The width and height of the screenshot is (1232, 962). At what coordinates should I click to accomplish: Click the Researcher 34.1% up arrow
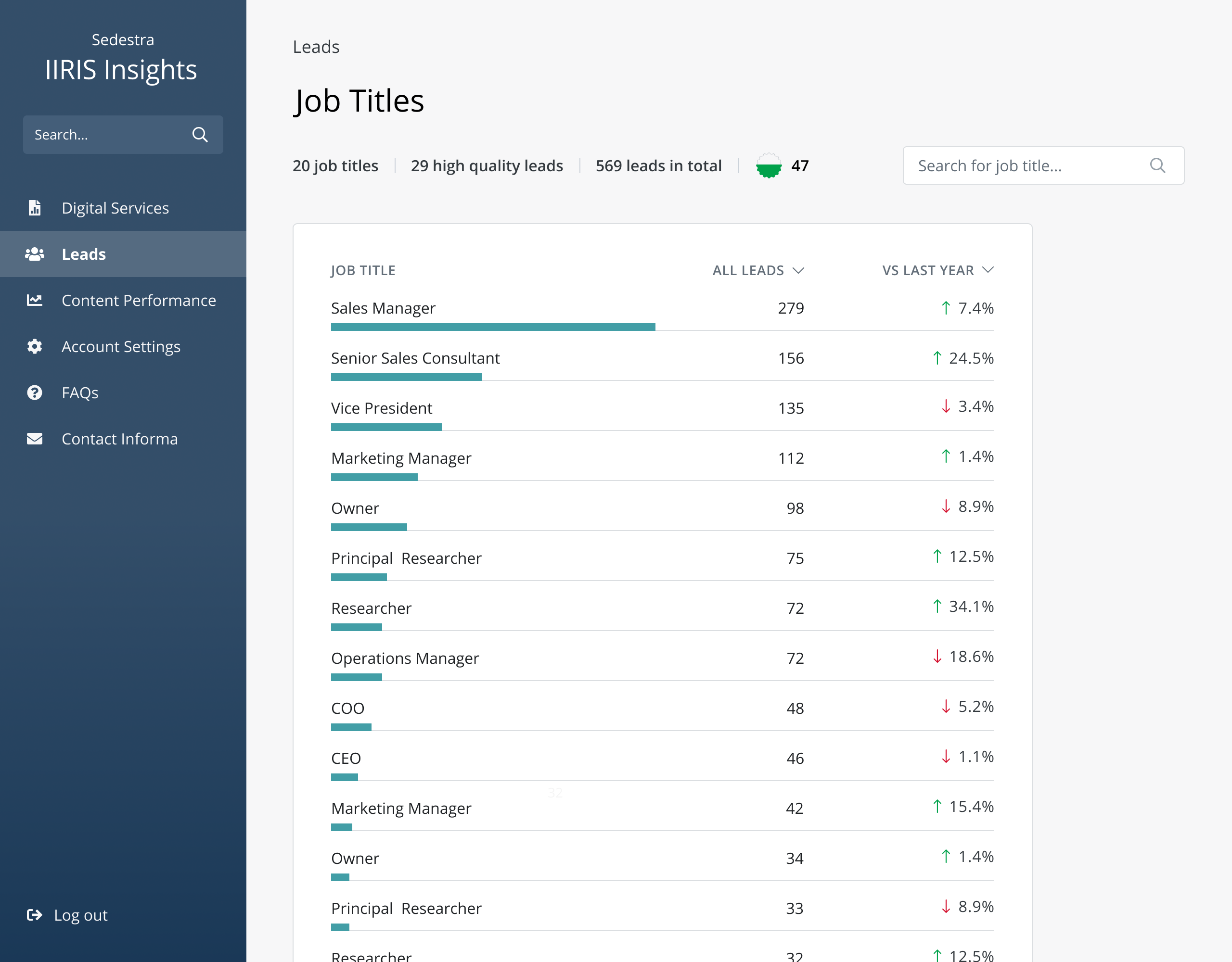point(937,606)
